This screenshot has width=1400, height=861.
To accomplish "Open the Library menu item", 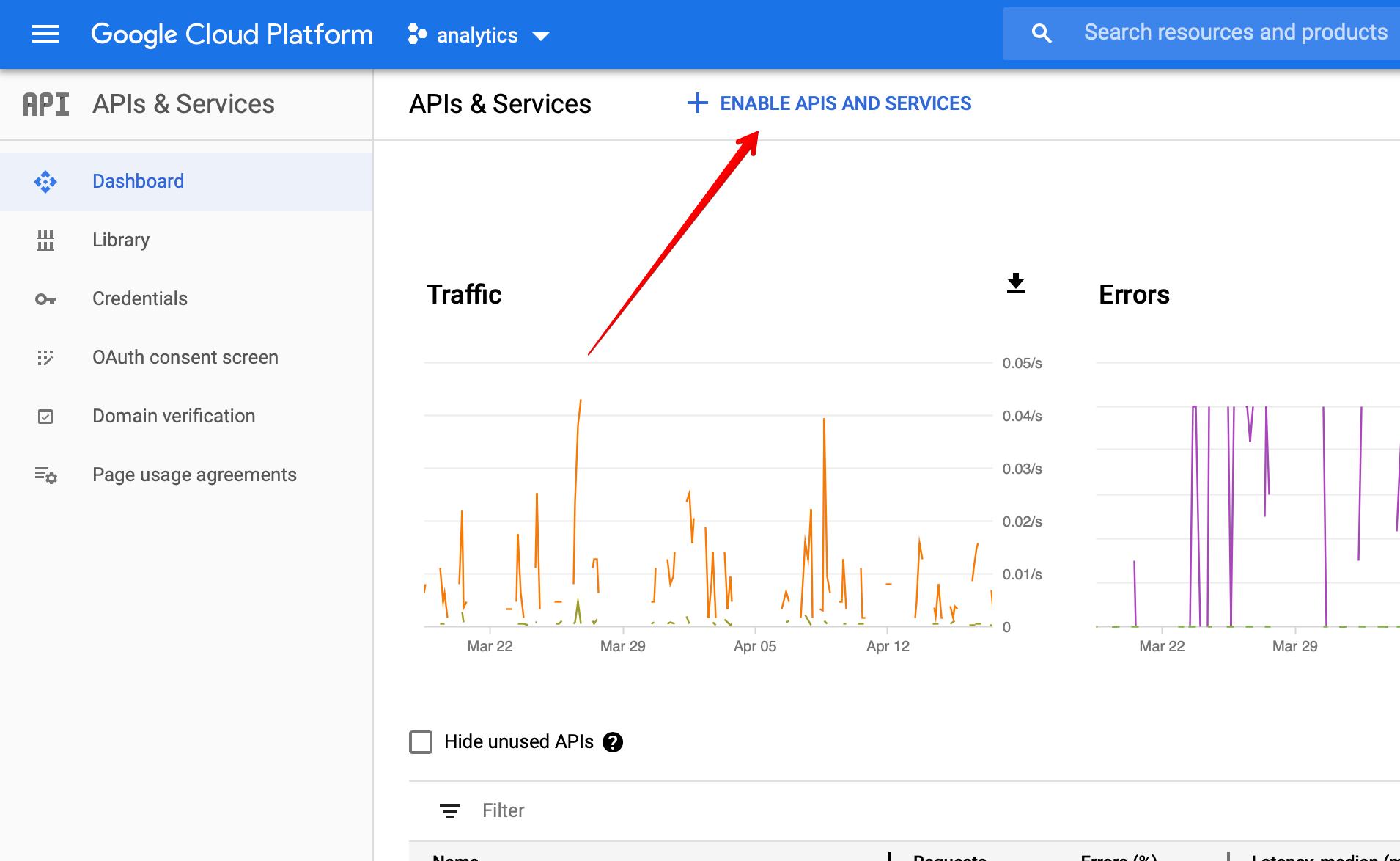I will tap(186, 241).
